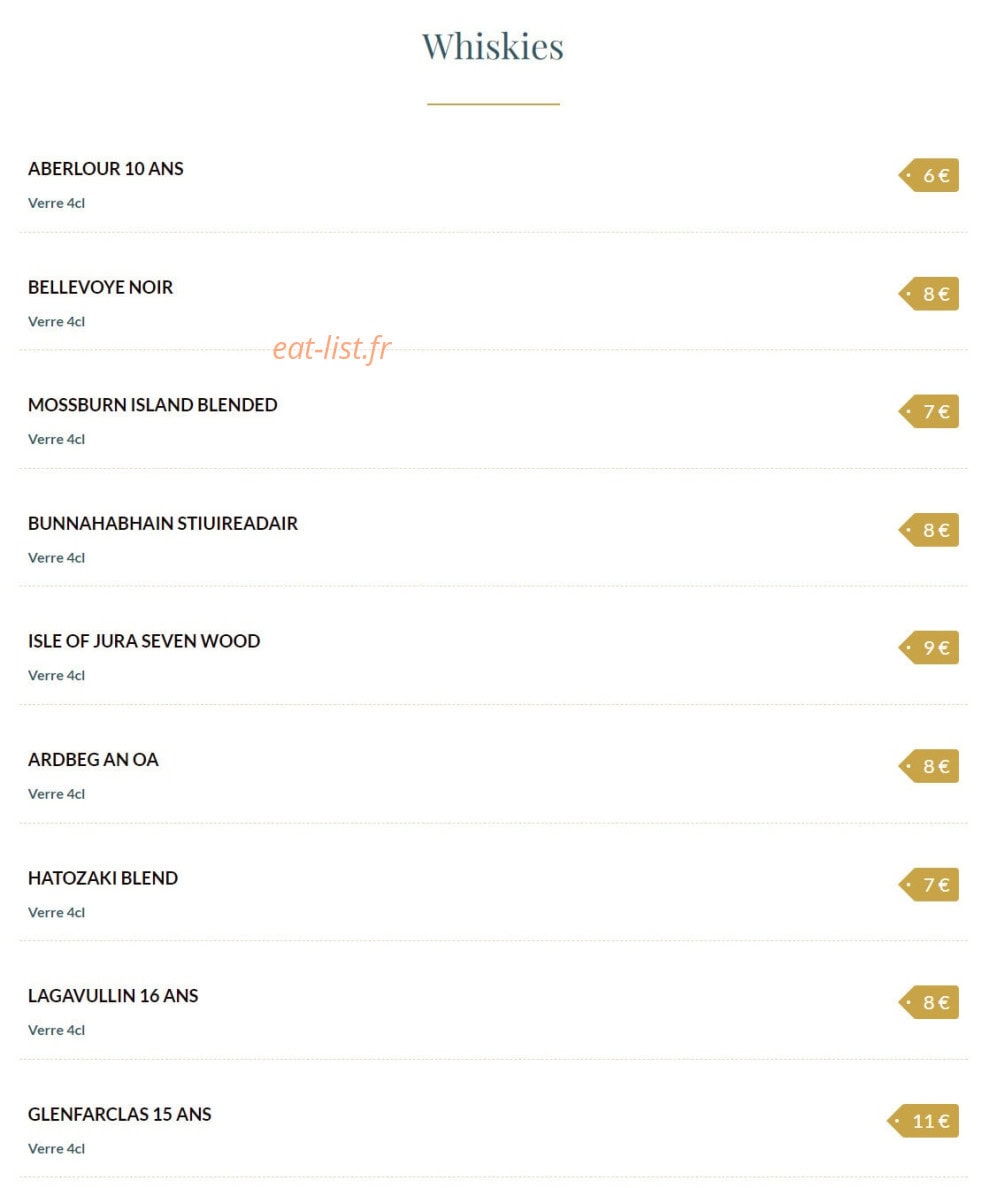Select the ABERLOUR 10 ANS item title

coord(105,168)
